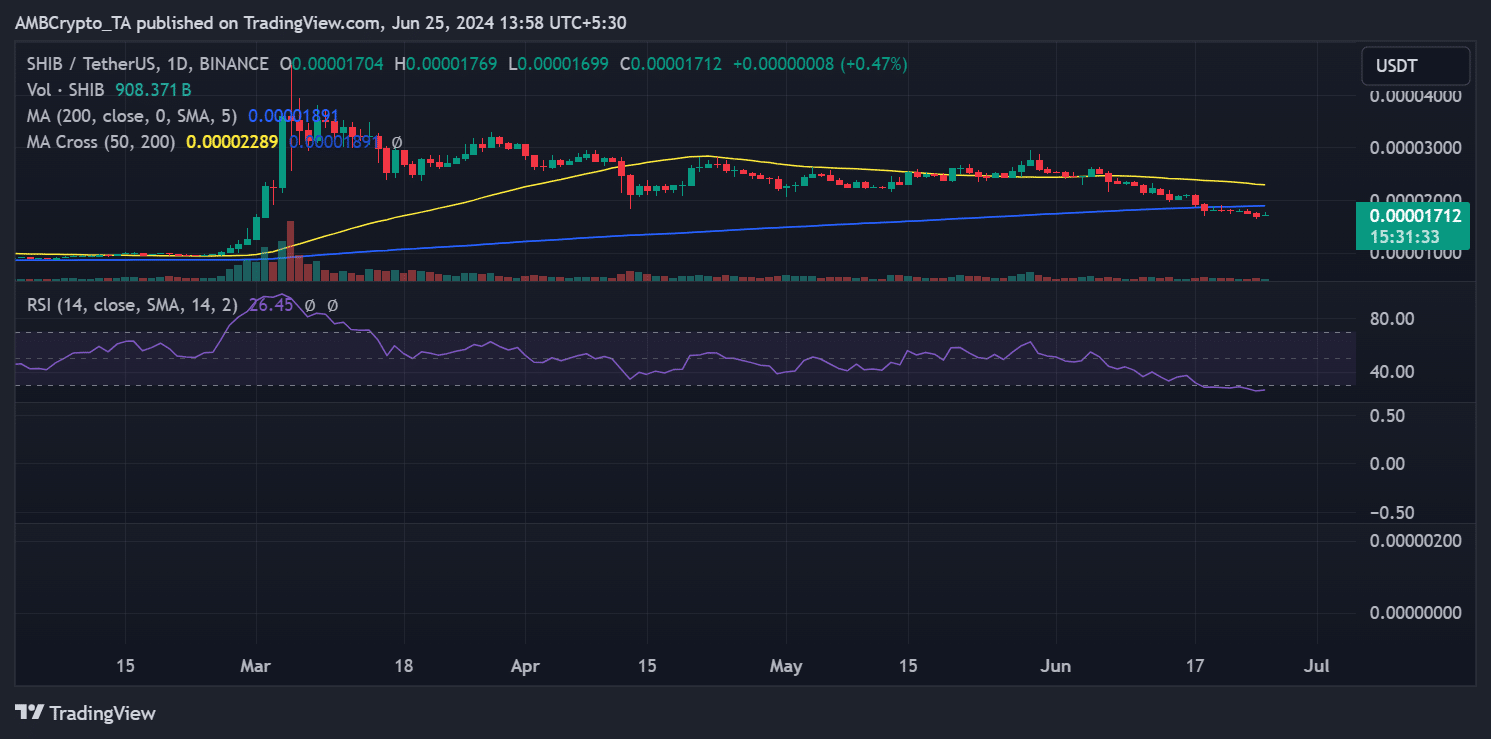The image size is (1491, 739).
Task: Open the USDT currency selector button
Action: [x=1416, y=66]
